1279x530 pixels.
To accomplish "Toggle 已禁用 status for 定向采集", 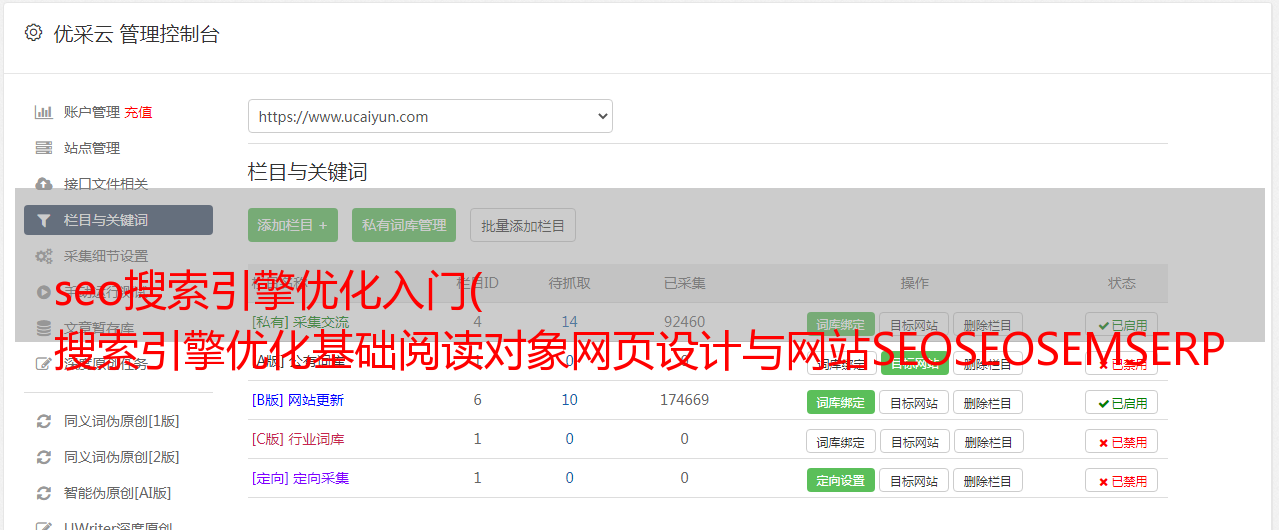I will 1122,480.
